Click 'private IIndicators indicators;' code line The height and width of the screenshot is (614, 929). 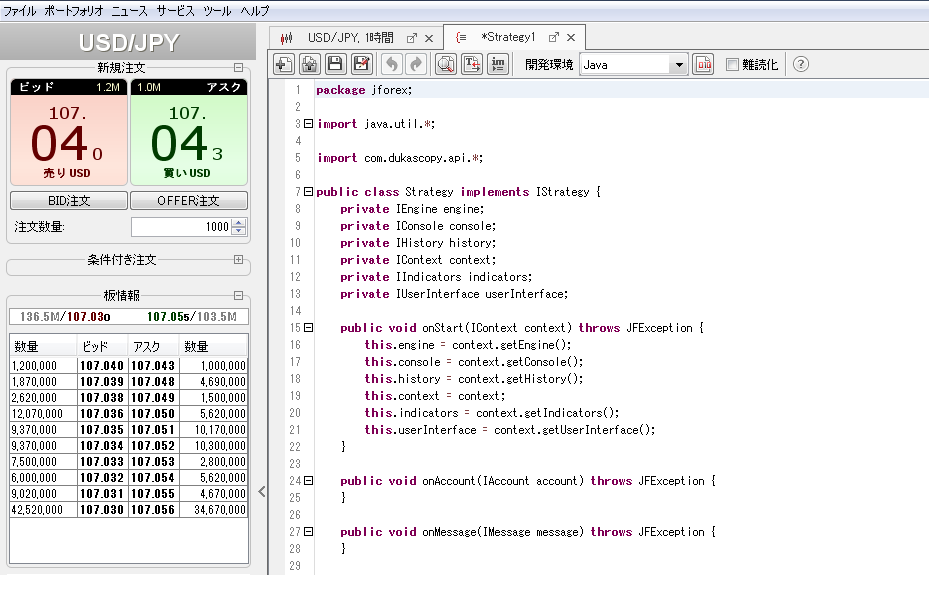436,277
